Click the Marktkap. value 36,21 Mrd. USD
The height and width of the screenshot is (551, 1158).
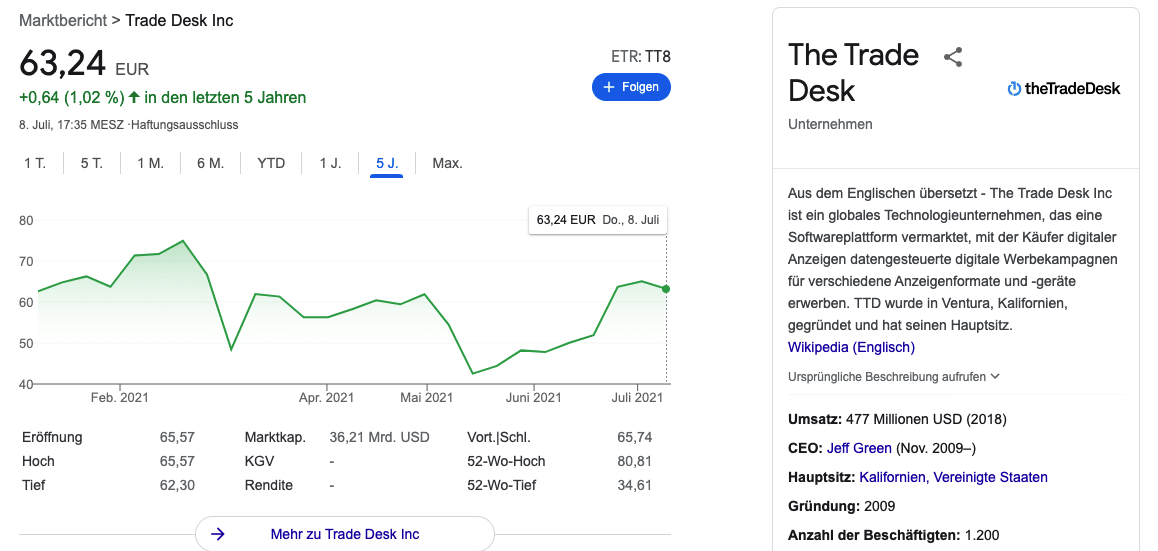[x=379, y=437]
